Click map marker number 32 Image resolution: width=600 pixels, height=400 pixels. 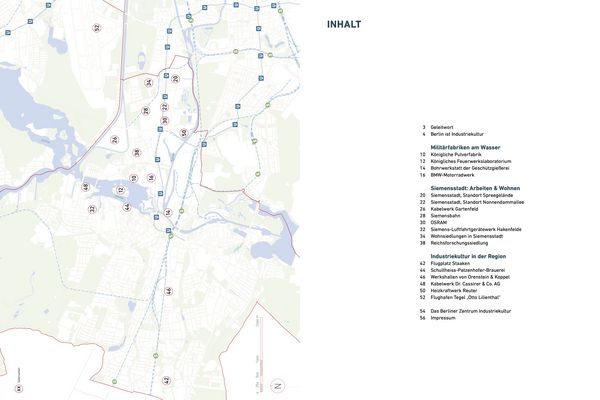(x=92, y=209)
